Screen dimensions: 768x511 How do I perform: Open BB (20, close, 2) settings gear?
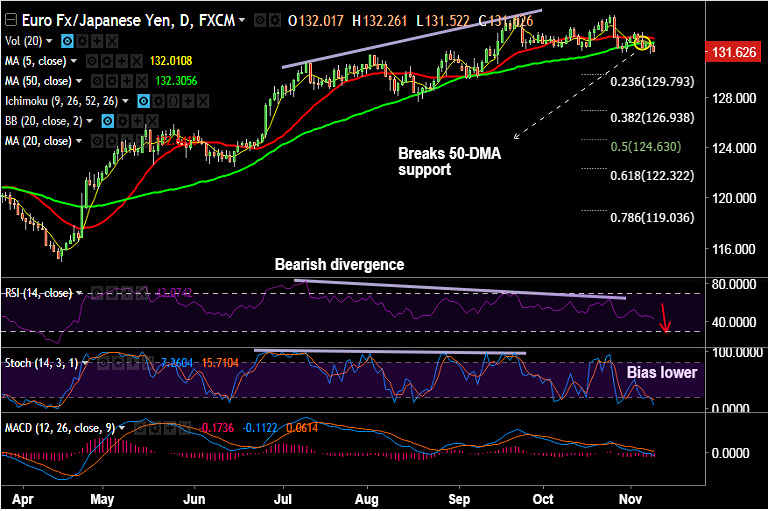point(122,121)
